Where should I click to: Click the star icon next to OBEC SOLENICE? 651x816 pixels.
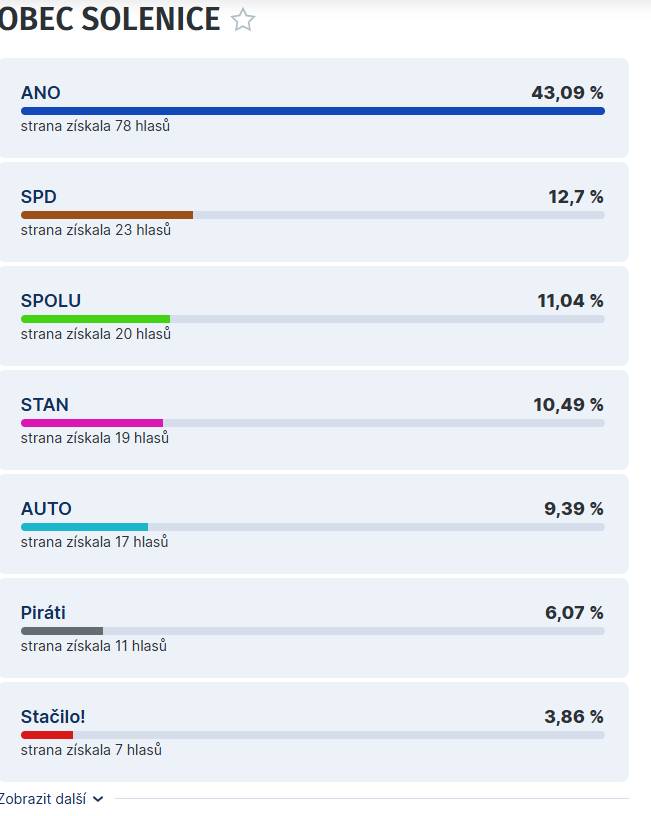tap(240, 17)
